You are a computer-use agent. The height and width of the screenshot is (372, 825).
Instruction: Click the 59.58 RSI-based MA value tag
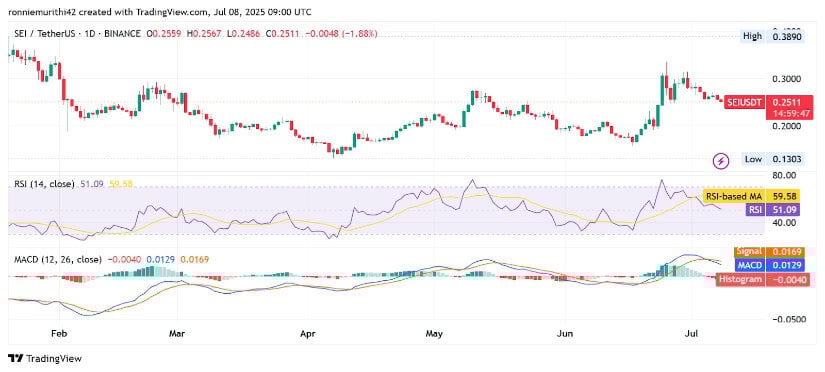[x=784, y=196]
